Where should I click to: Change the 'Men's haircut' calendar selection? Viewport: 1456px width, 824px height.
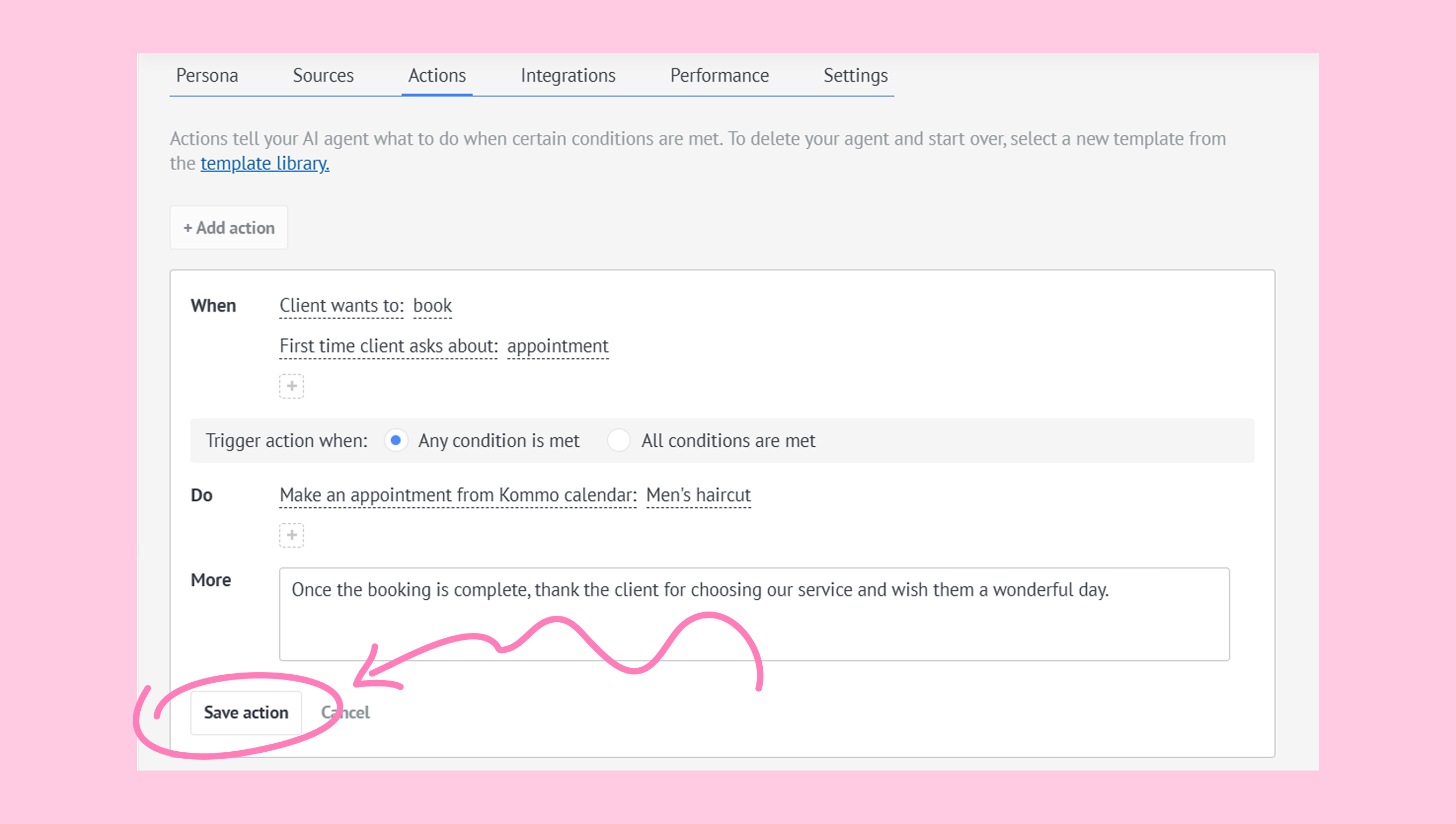pos(698,495)
